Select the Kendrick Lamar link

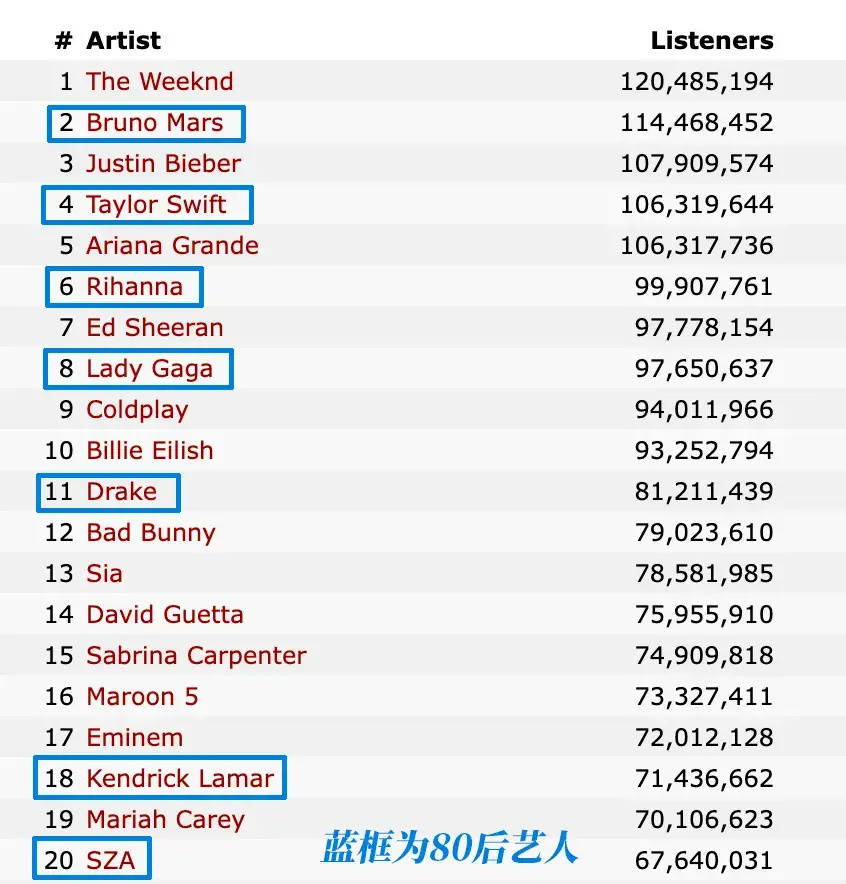pyautogui.click(x=180, y=779)
